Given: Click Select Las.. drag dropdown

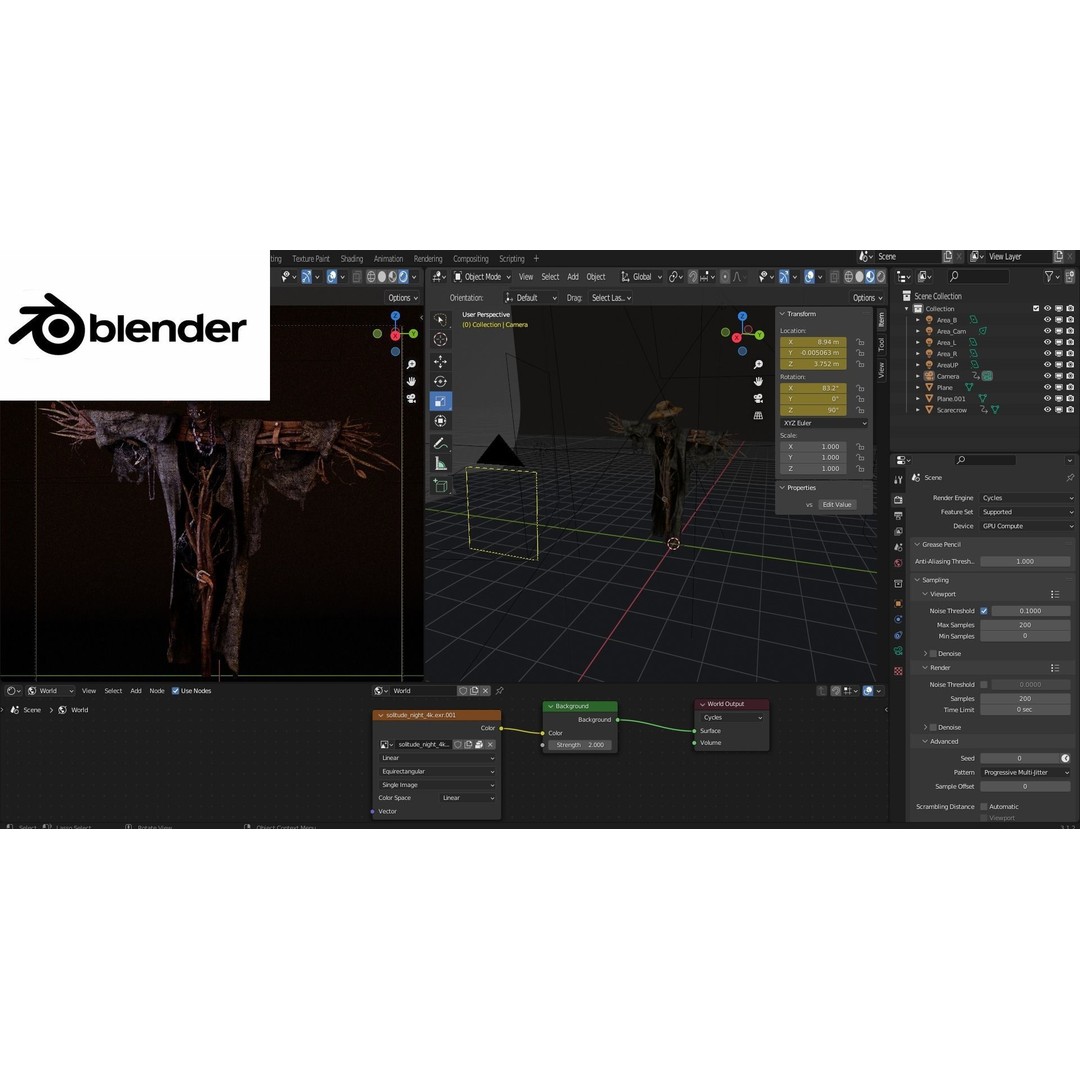Looking at the screenshot, I should point(611,298).
